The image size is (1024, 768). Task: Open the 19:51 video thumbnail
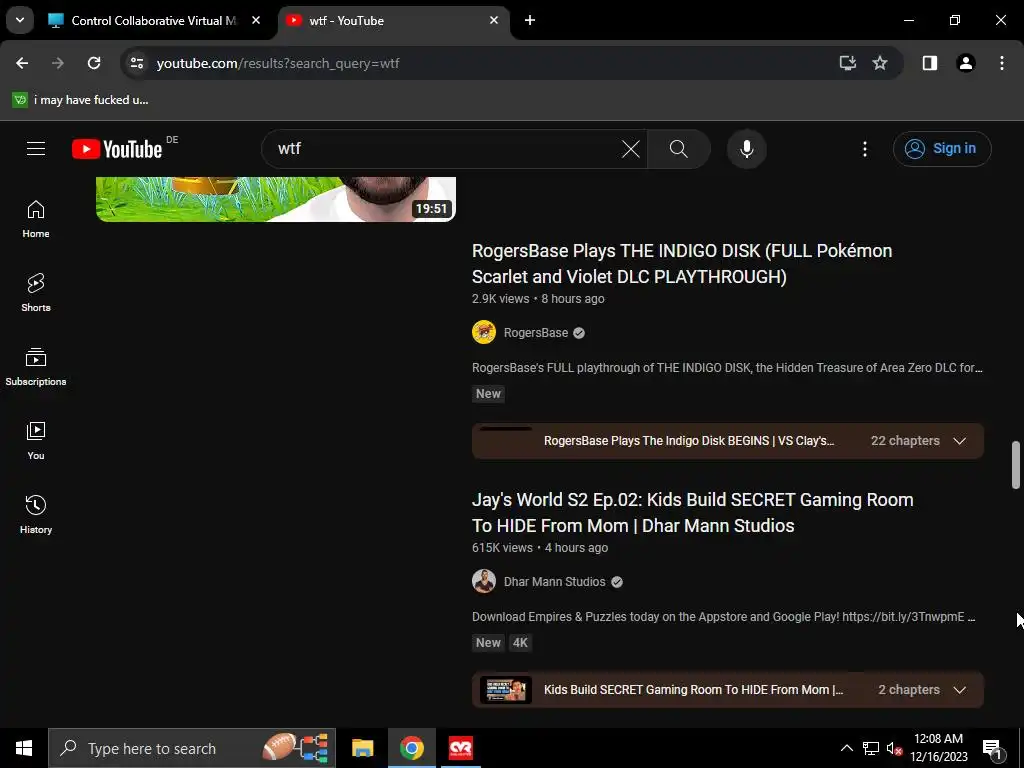pos(276,199)
